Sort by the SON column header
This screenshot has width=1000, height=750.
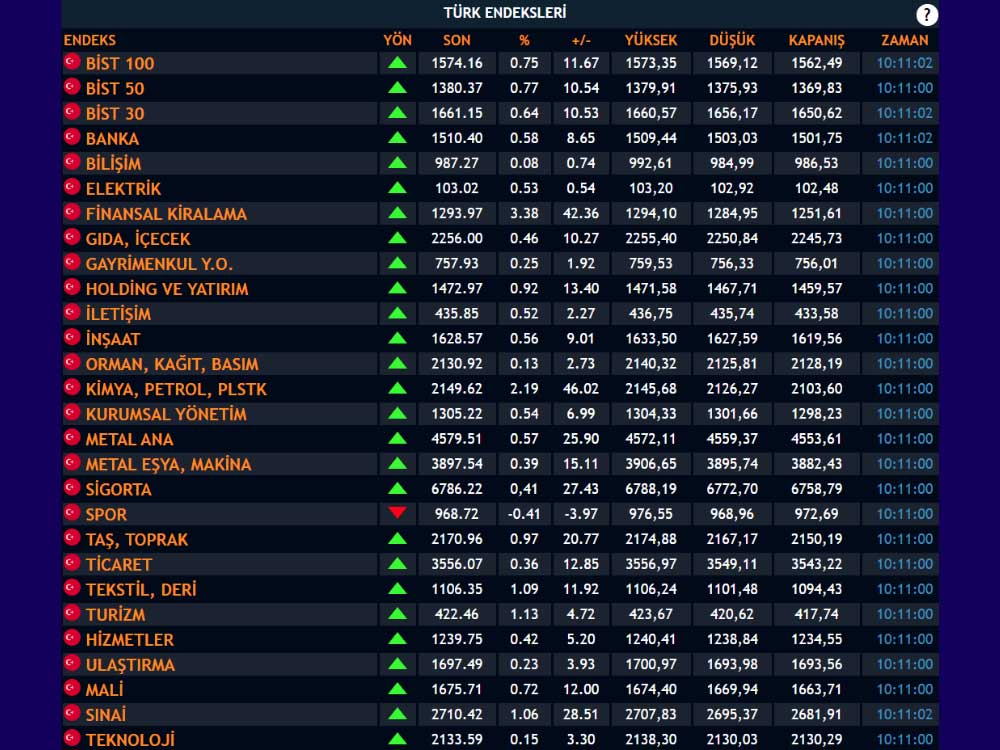pyautogui.click(x=457, y=40)
